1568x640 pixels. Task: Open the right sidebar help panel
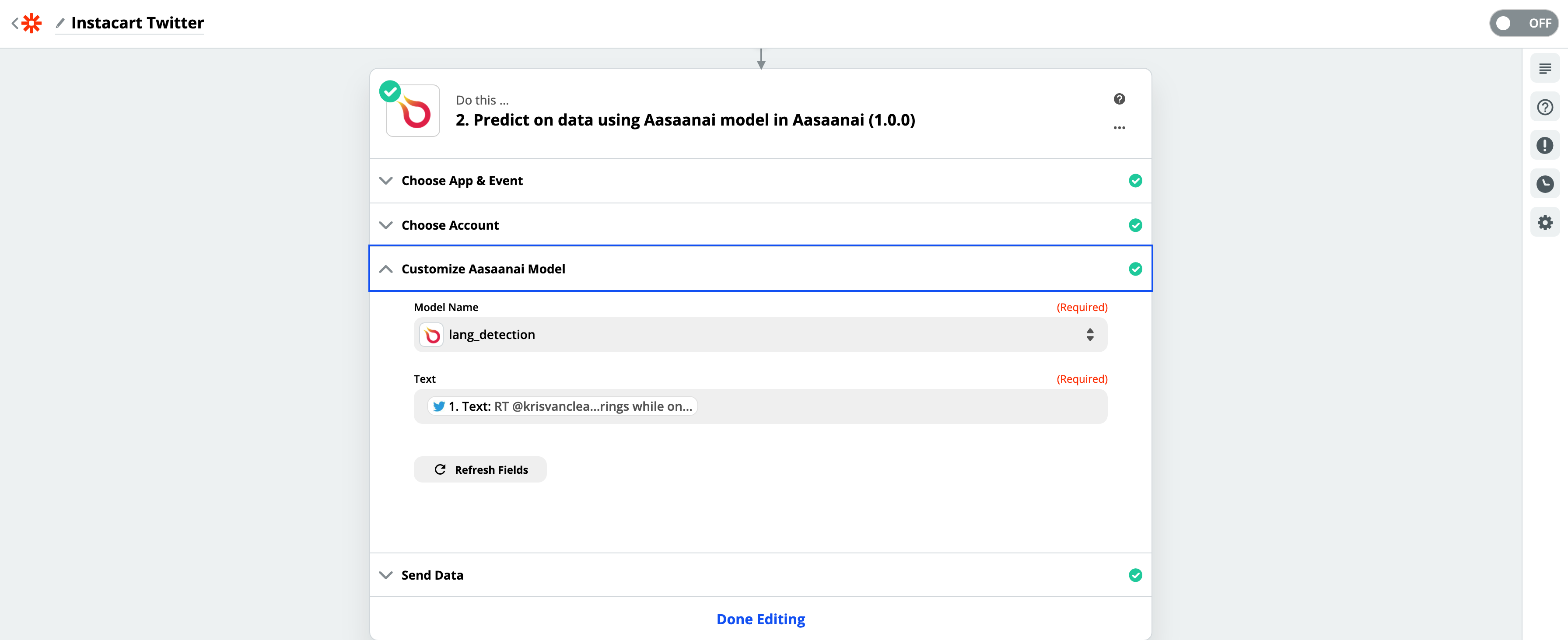coord(1545,107)
